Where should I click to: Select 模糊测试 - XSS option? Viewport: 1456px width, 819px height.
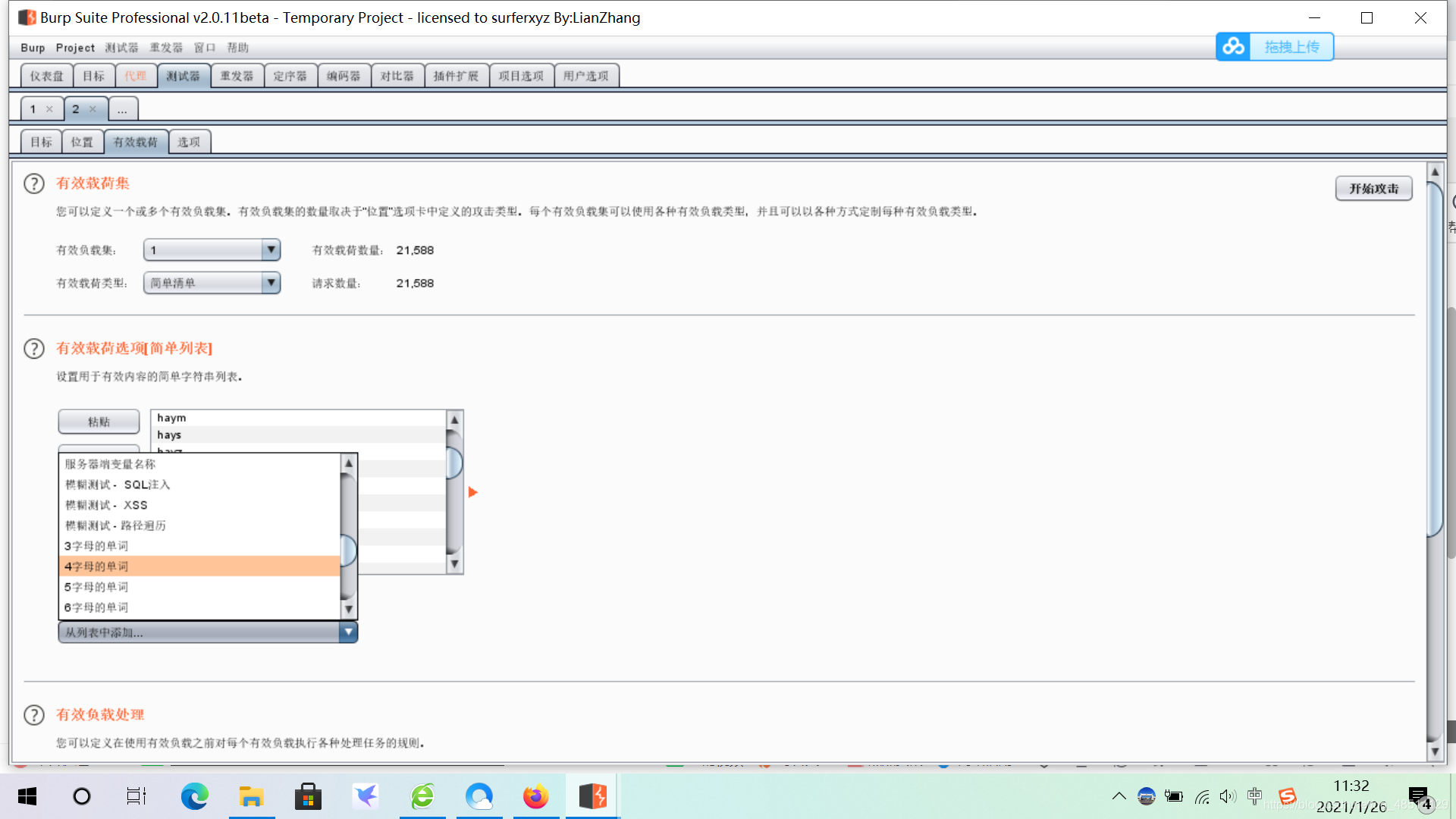coord(199,505)
